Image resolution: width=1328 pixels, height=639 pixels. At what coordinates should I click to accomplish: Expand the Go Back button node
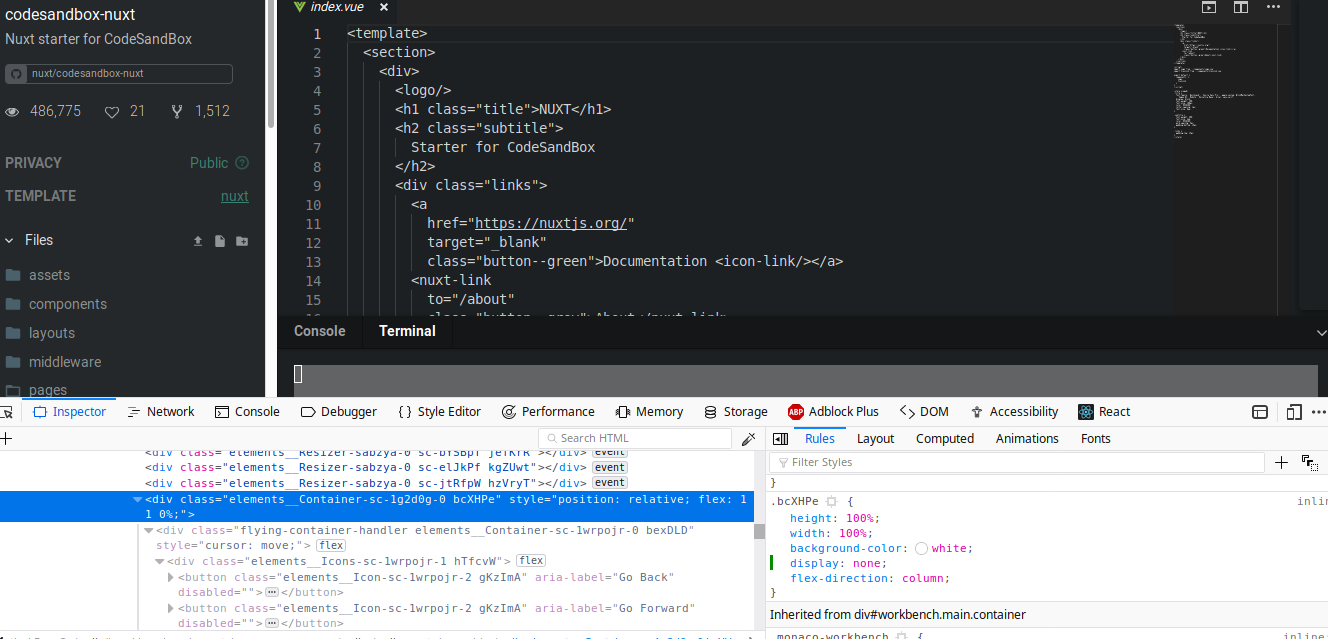[x=171, y=577]
